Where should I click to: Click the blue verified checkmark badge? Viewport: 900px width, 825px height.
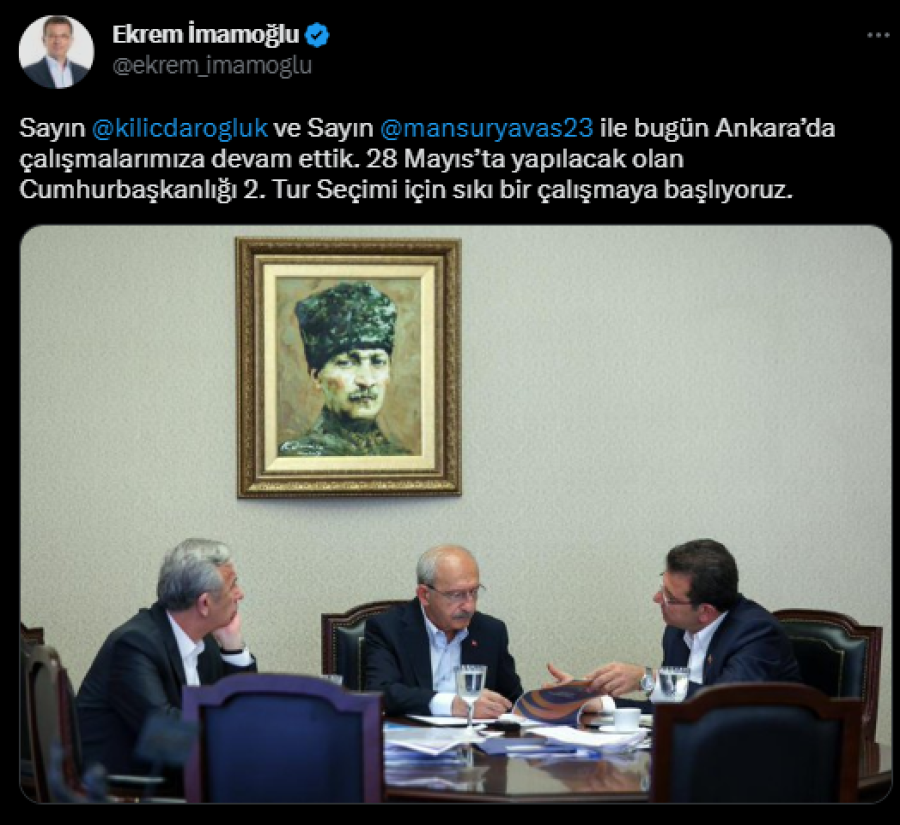pos(317,36)
